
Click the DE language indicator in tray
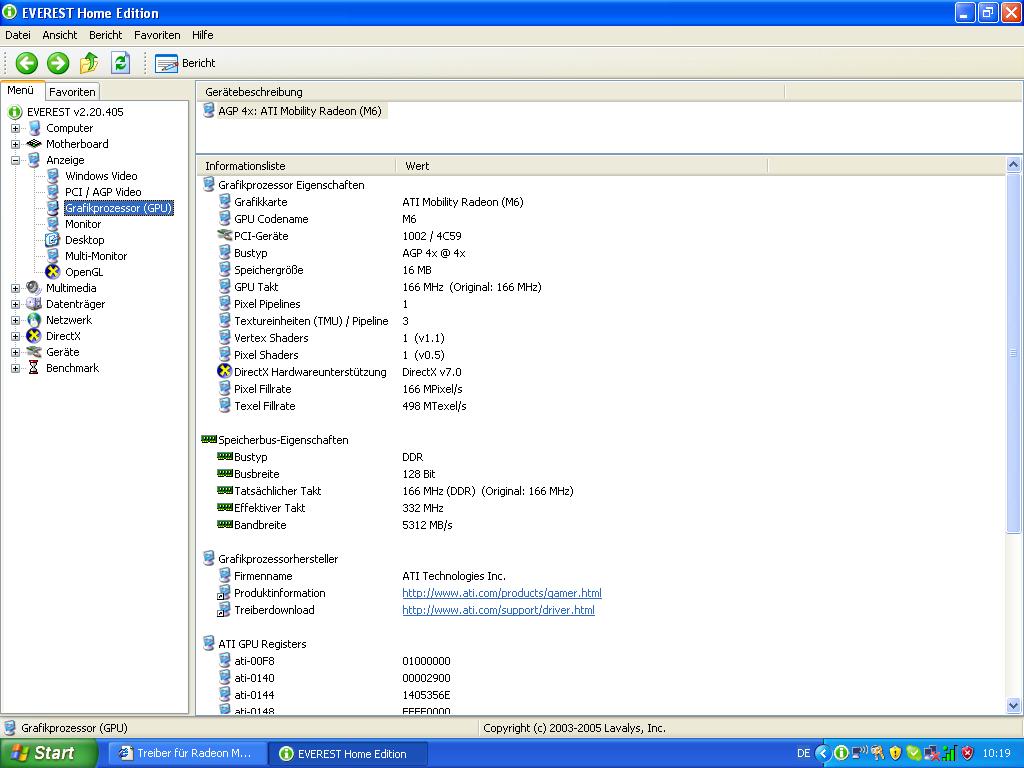point(803,754)
